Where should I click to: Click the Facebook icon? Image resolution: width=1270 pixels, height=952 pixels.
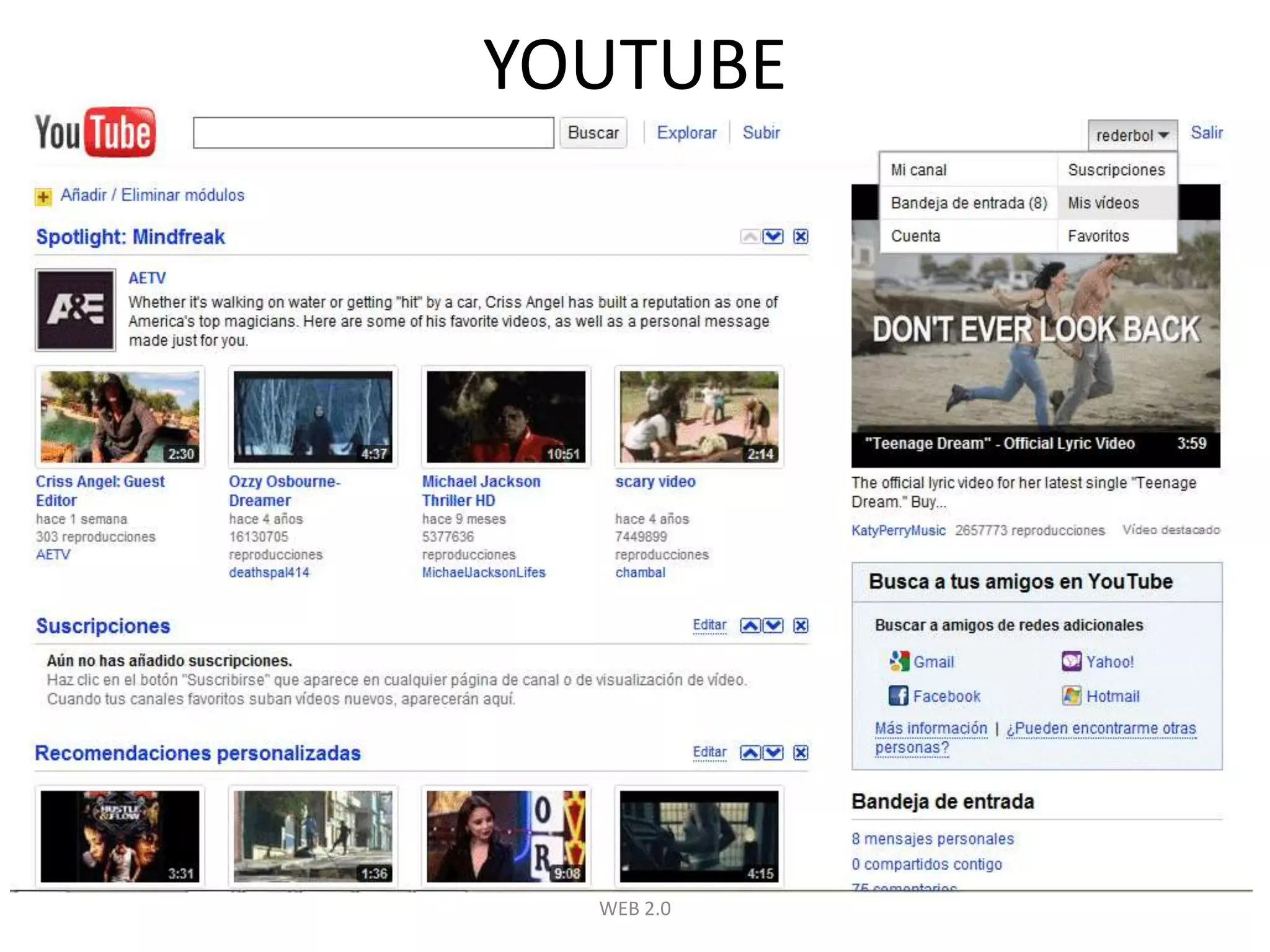(x=899, y=696)
